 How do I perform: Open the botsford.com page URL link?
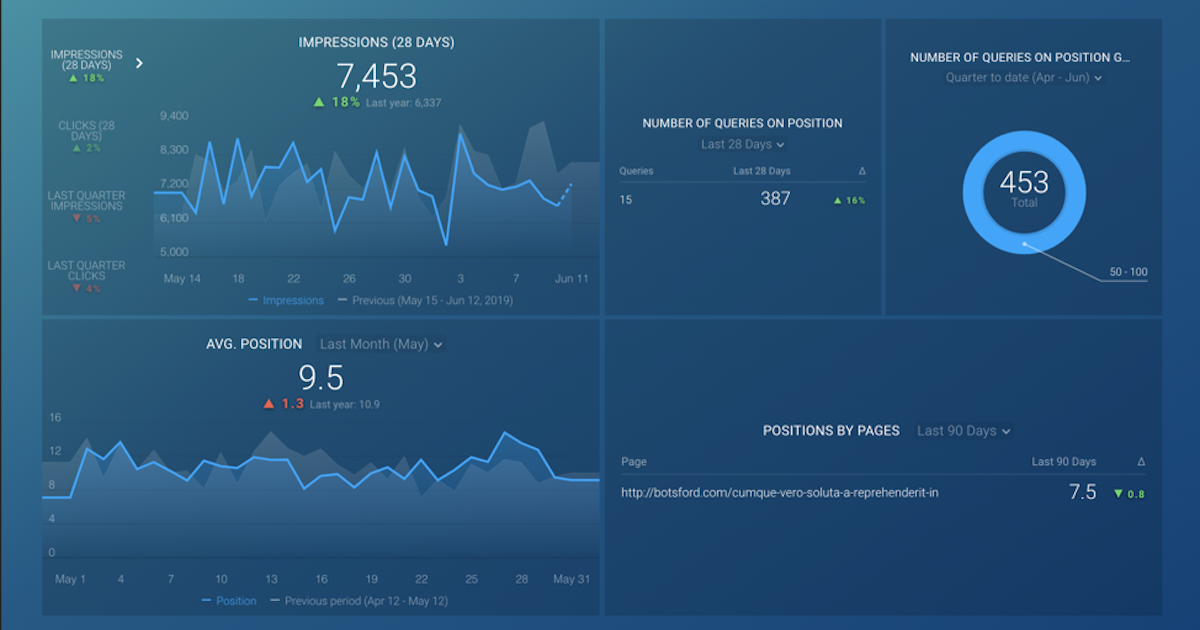(779, 492)
